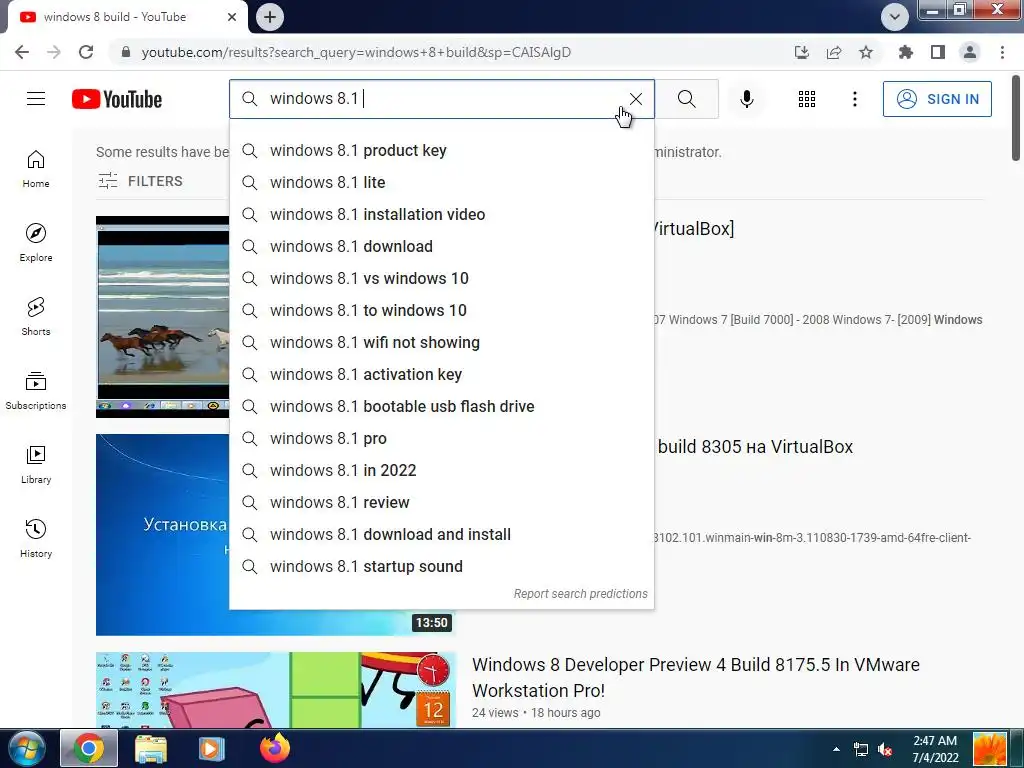Choose 'windows 8.1 download and install' suggestion
Screen dimensions: 1024x768
[x=441, y=534]
